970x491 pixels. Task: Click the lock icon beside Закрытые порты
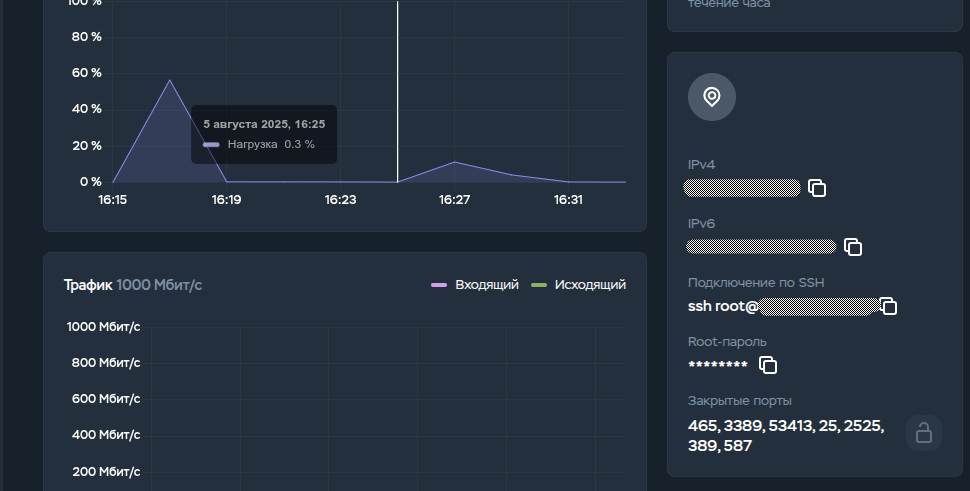pyautogui.click(x=923, y=433)
